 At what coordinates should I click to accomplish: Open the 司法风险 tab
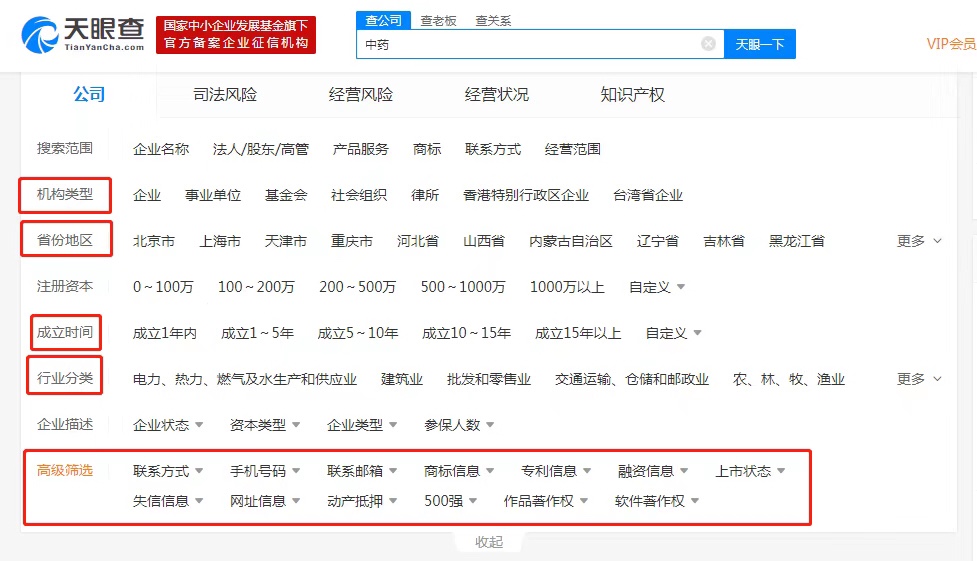coord(225,95)
